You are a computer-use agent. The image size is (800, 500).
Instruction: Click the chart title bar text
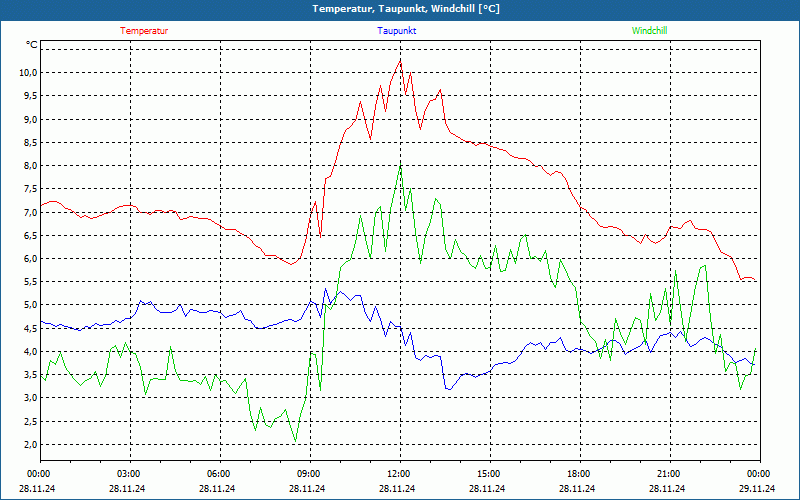(399, 9)
